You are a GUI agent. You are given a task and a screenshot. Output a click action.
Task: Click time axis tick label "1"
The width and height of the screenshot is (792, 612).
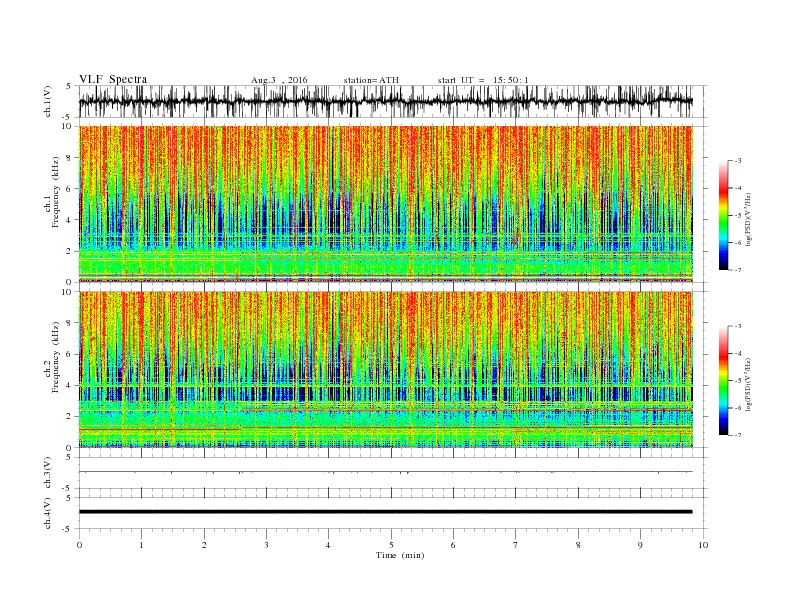[141, 545]
